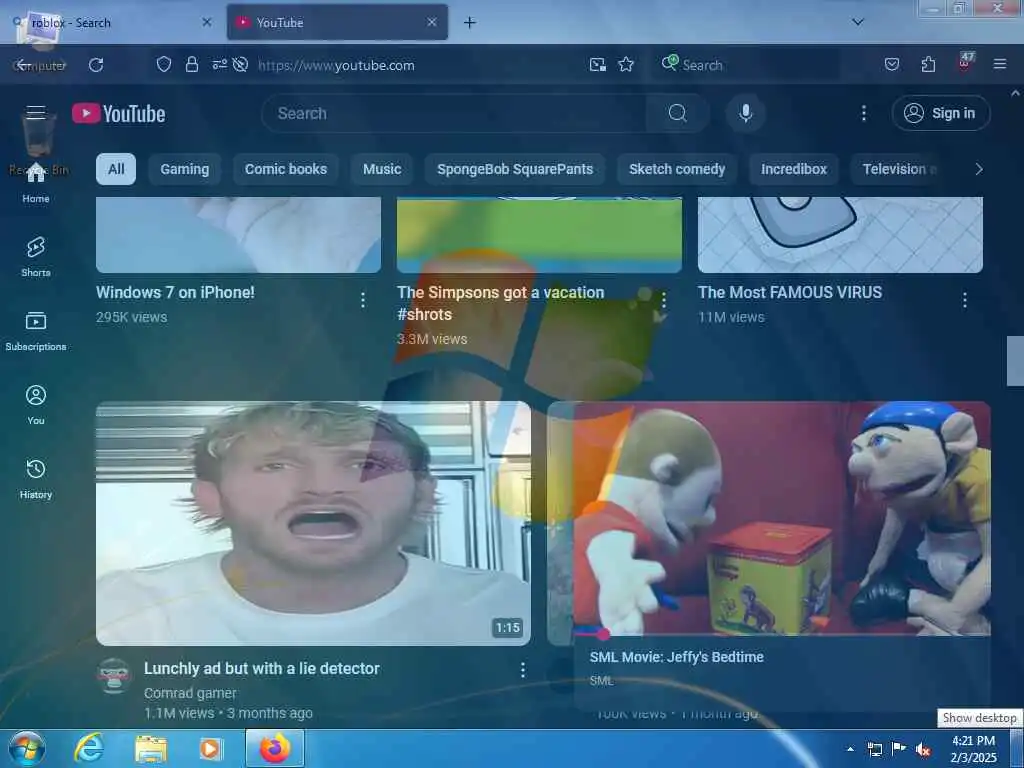Viewport: 1024px width, 768px height.
Task: Open Subscriptions in the sidebar
Action: point(36,331)
